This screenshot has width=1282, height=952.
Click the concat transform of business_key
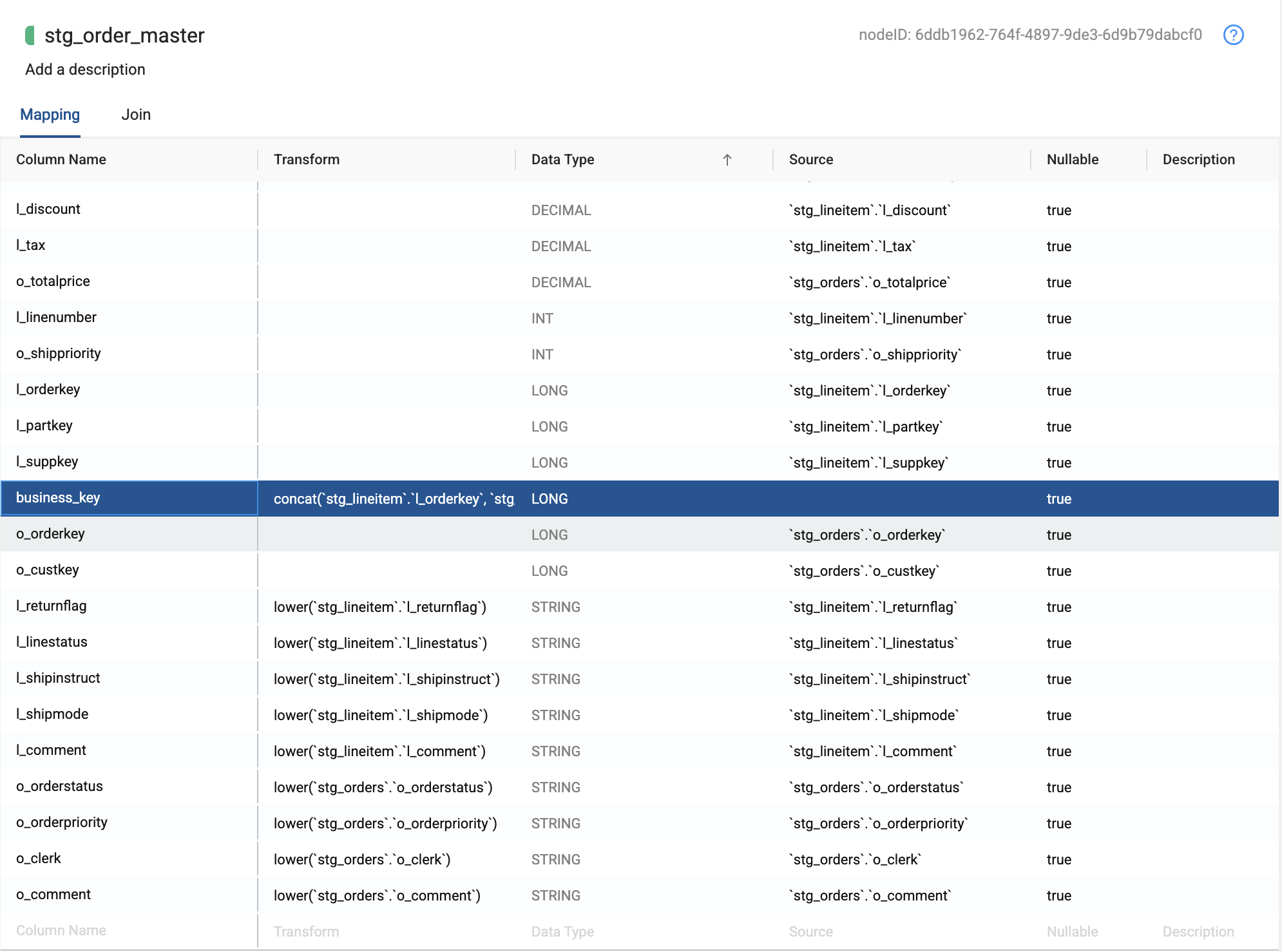tap(394, 499)
